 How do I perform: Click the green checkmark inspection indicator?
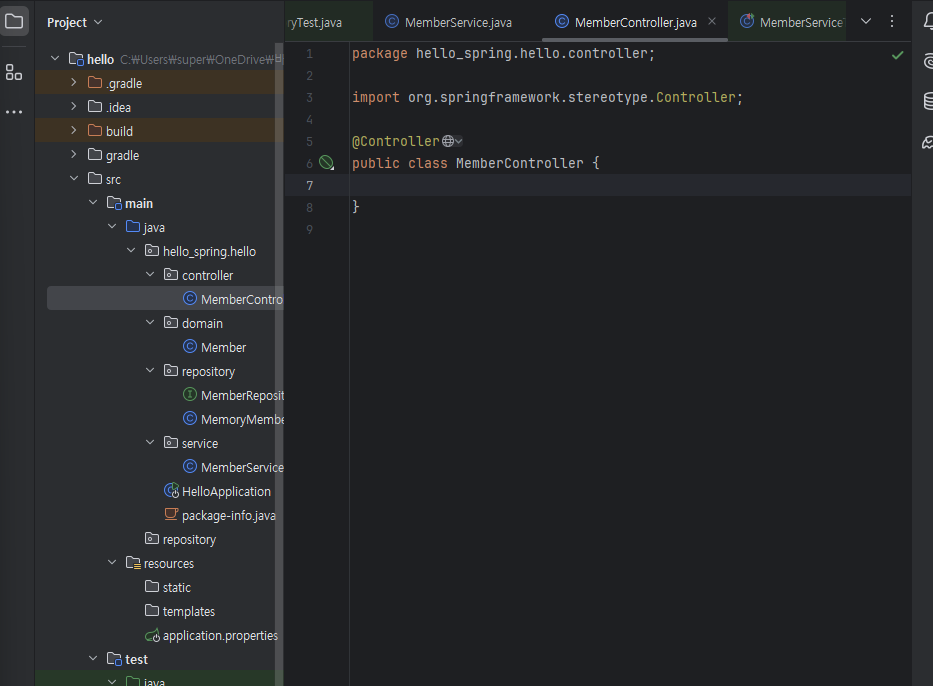click(x=897, y=55)
